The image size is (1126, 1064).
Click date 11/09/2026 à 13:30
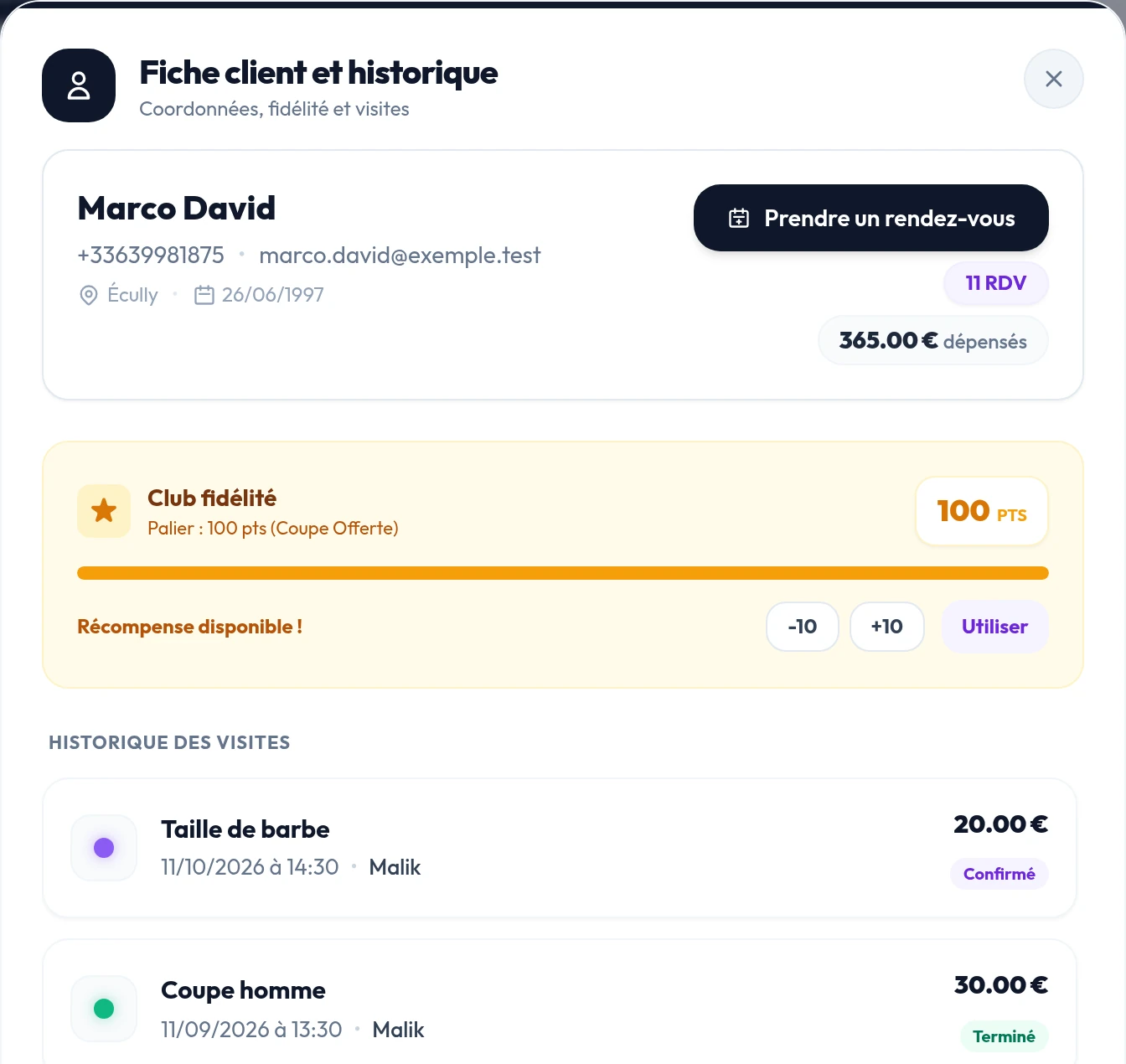click(251, 1030)
